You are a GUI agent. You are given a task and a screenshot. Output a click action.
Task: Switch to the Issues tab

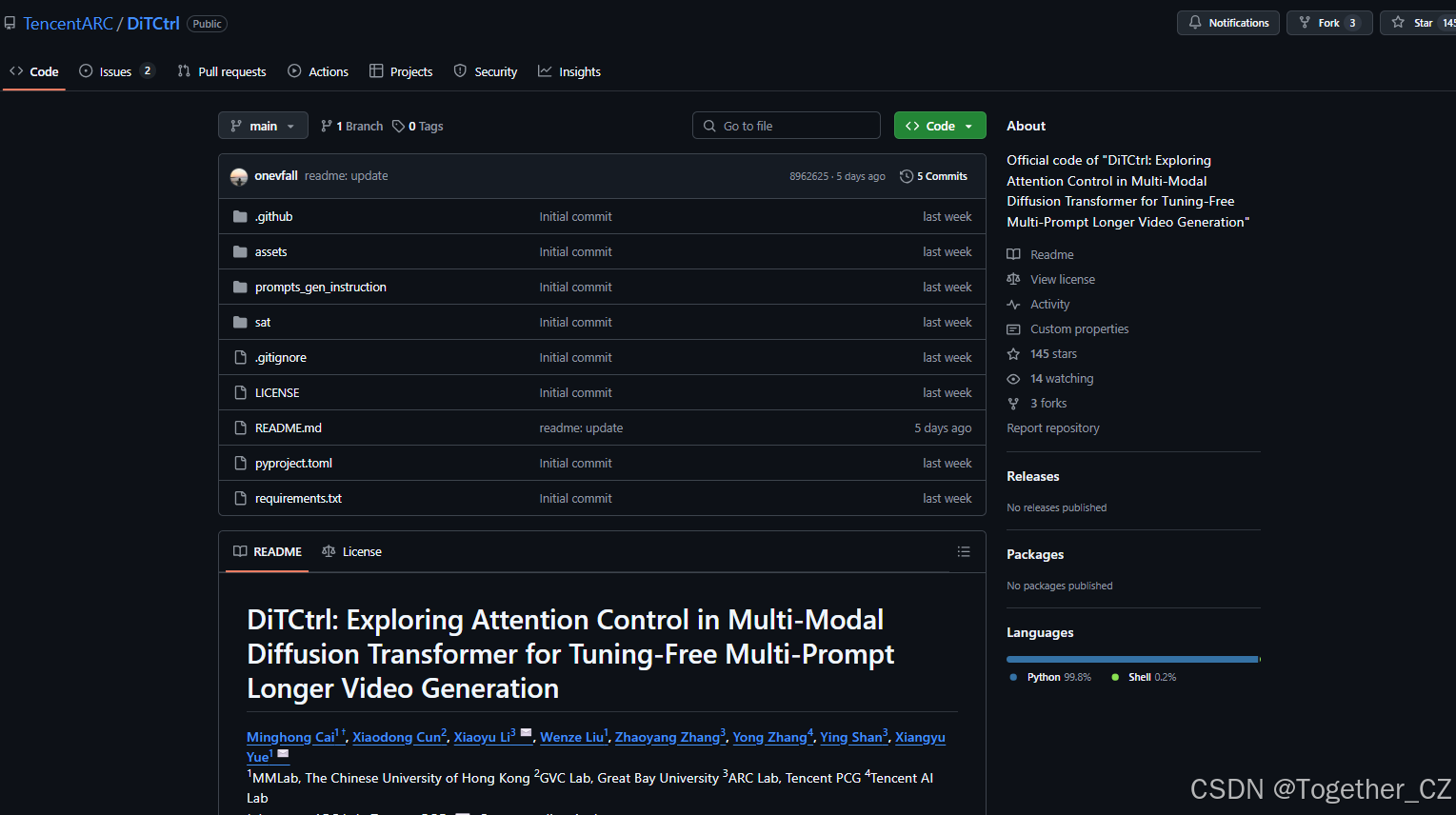[116, 71]
